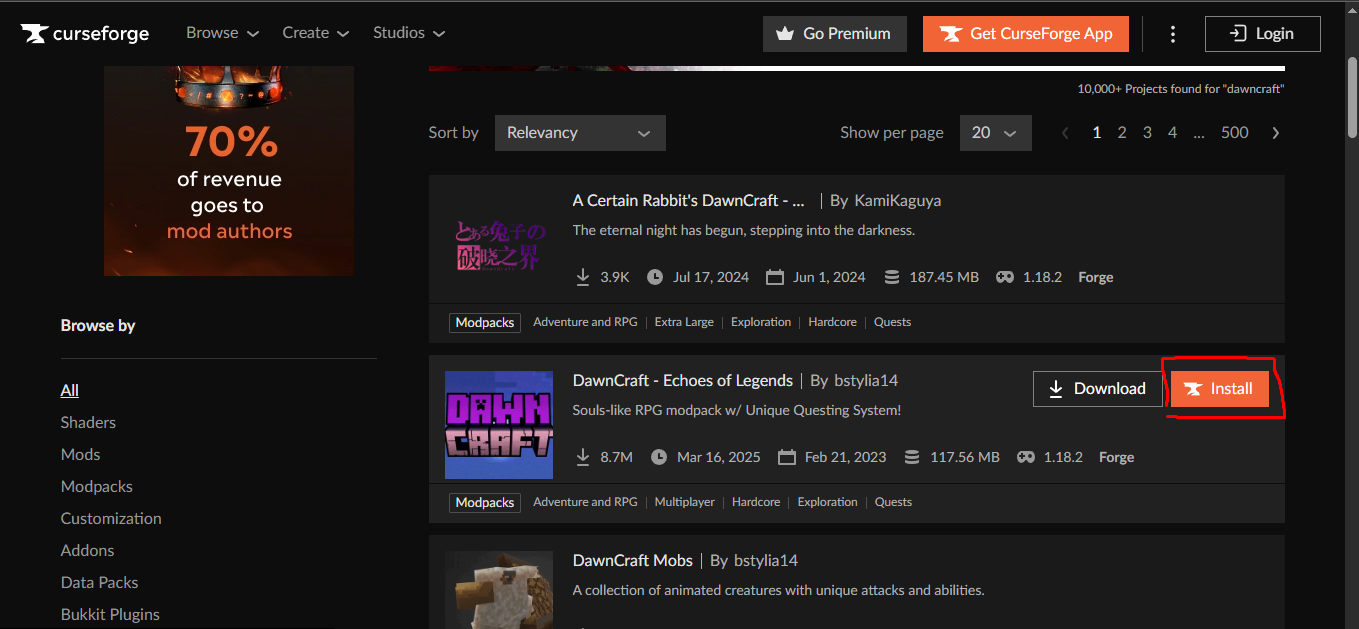Click Exploration tag under Echoes of Legends

(x=828, y=502)
